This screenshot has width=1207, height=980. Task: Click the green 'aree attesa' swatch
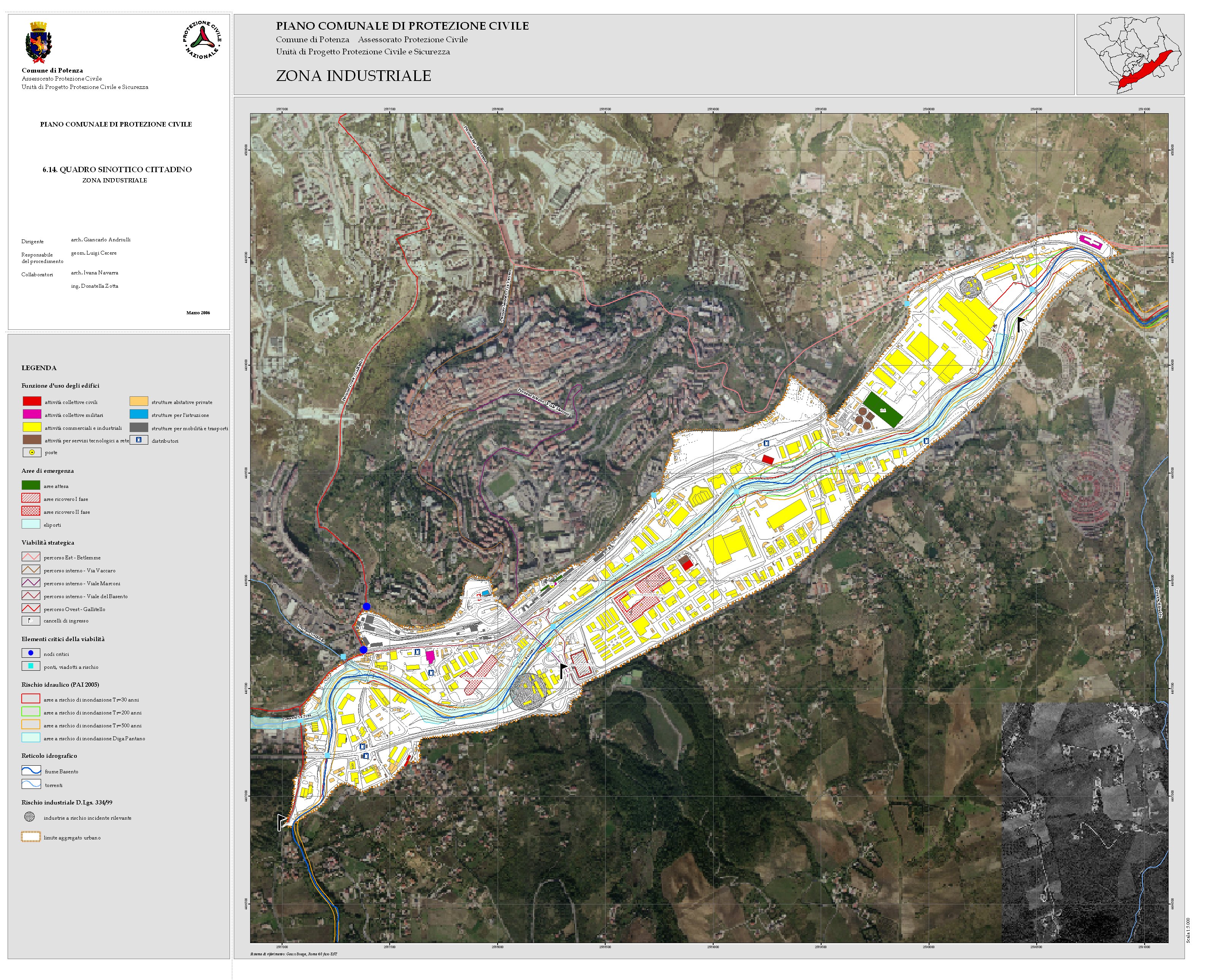30,486
